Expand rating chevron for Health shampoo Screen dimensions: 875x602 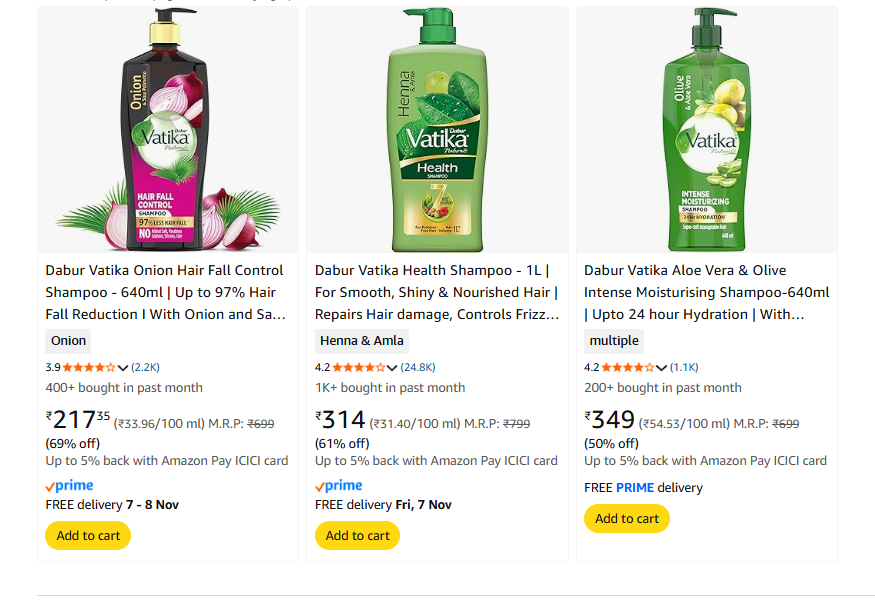point(392,367)
